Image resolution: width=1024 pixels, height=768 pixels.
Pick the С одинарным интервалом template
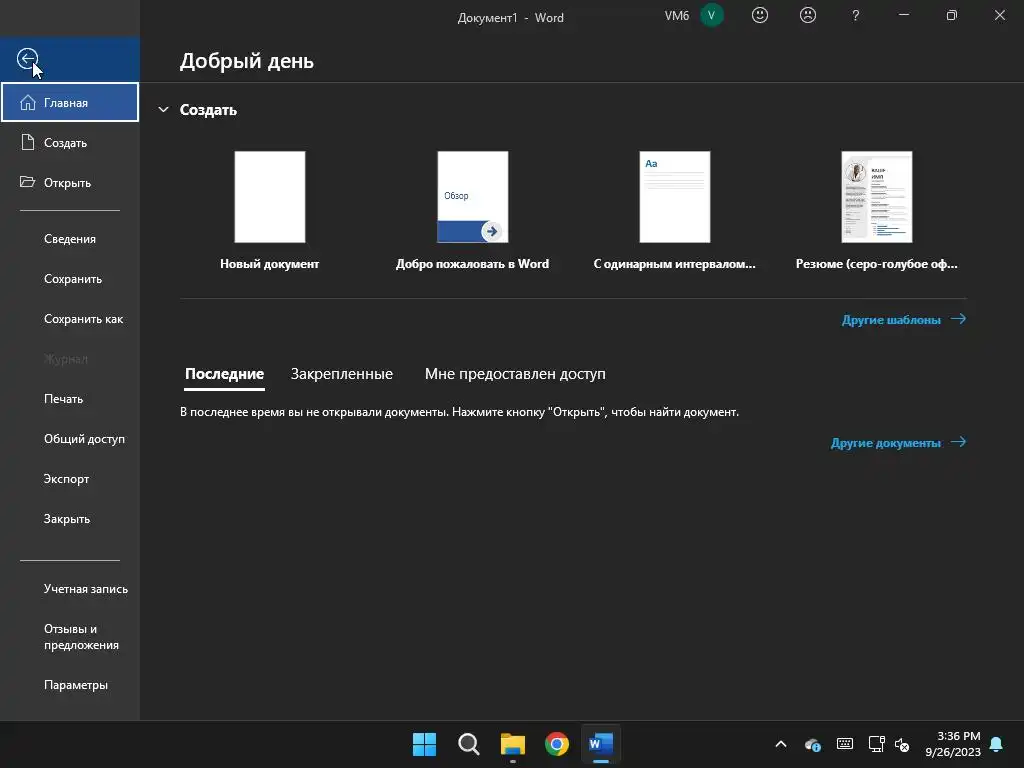point(674,210)
